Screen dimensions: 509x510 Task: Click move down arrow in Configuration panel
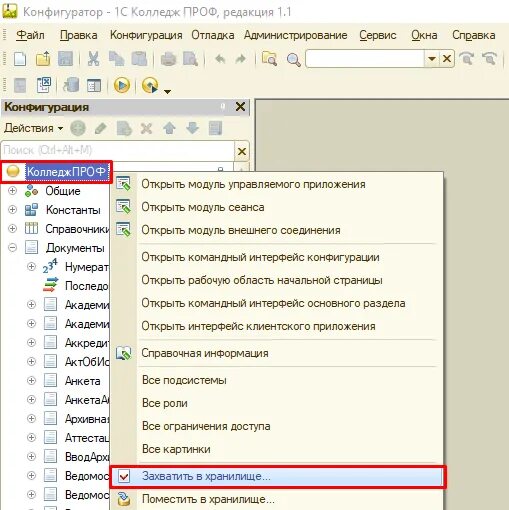coord(192,128)
